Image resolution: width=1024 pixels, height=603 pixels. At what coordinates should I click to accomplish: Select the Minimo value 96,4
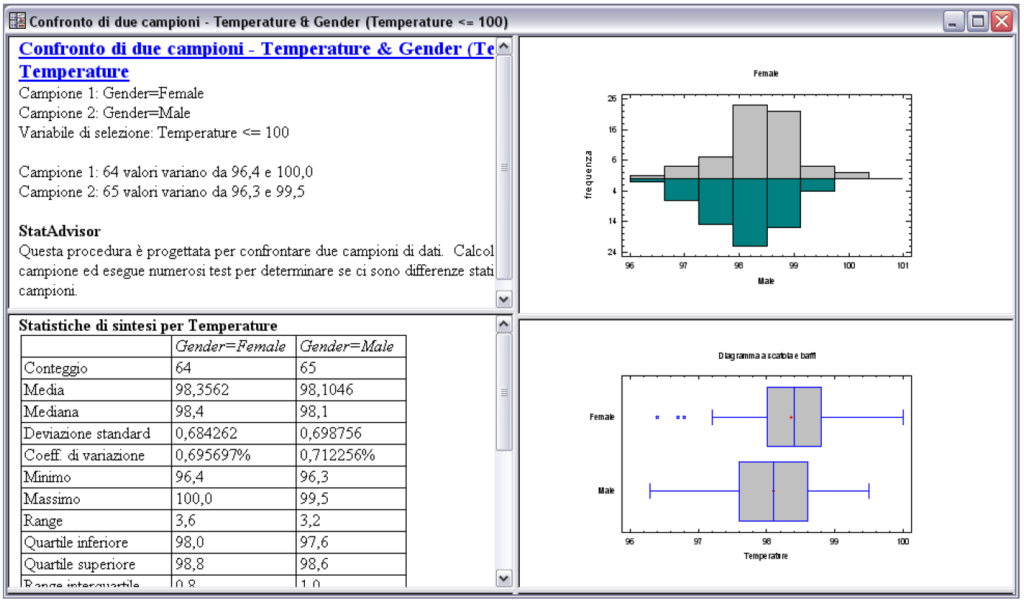tap(188, 478)
